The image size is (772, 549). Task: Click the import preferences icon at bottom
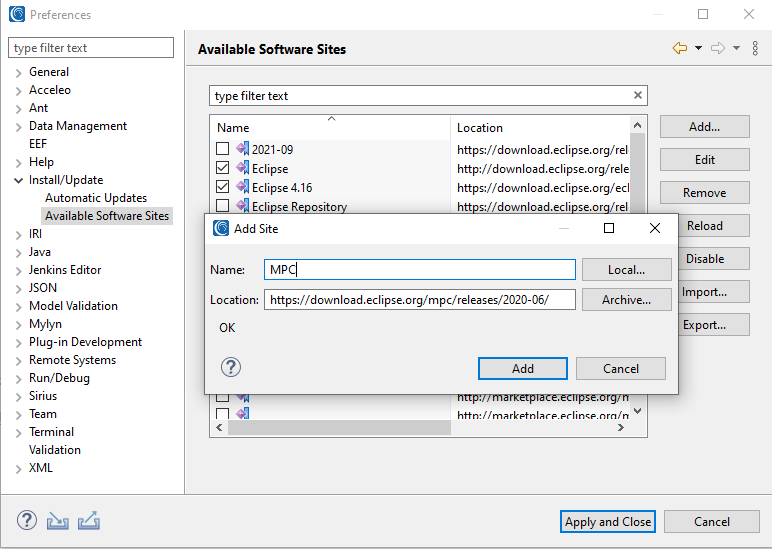click(x=58, y=521)
